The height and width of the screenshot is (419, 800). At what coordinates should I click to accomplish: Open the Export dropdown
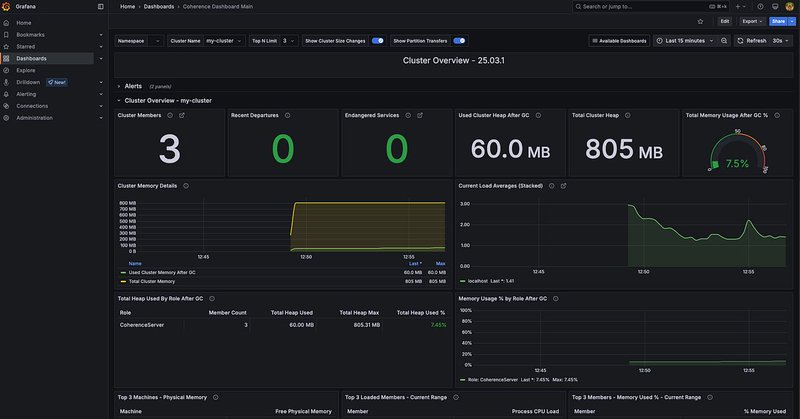752,21
